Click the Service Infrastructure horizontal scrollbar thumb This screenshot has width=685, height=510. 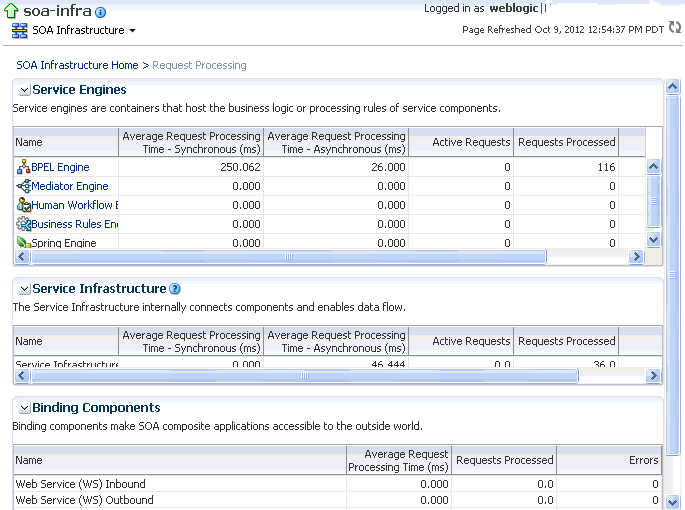(x=304, y=375)
